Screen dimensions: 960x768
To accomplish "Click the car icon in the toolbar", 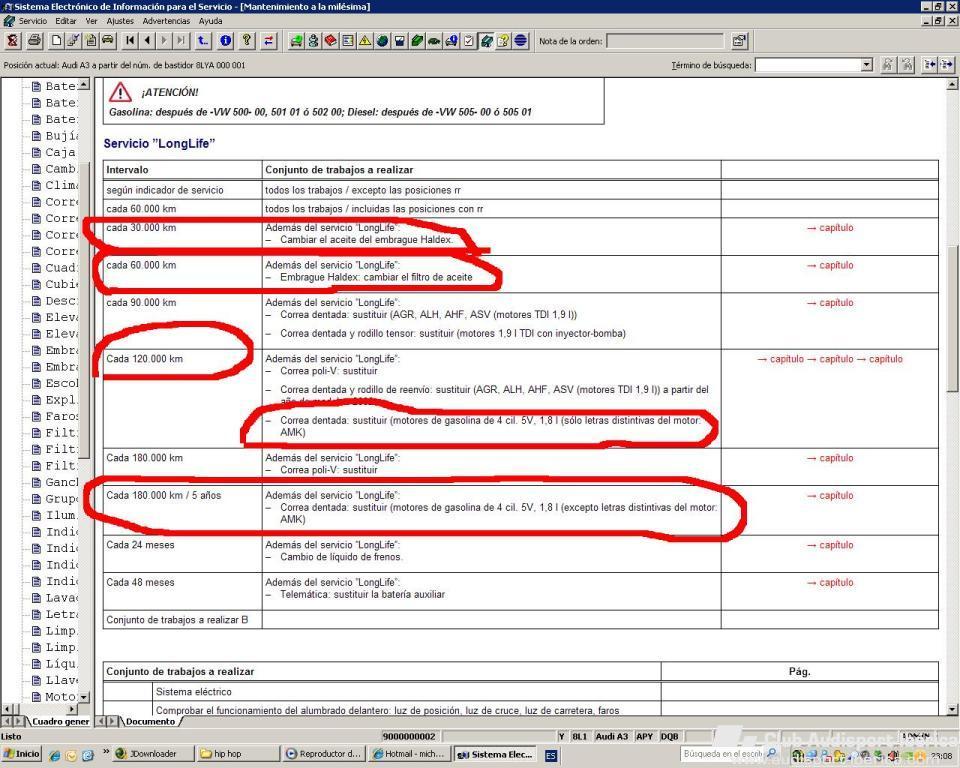I will click(x=108, y=41).
